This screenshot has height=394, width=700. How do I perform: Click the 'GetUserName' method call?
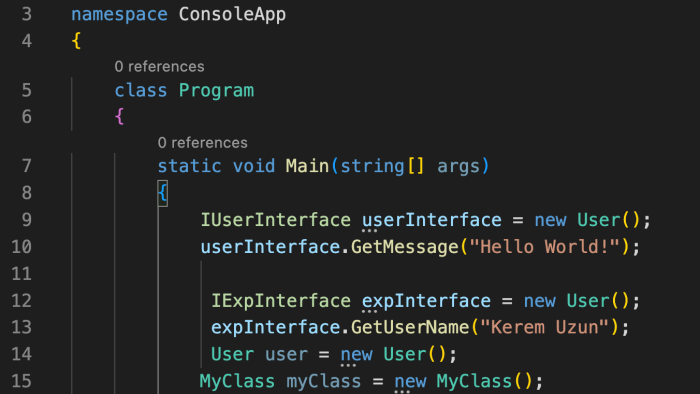point(410,328)
